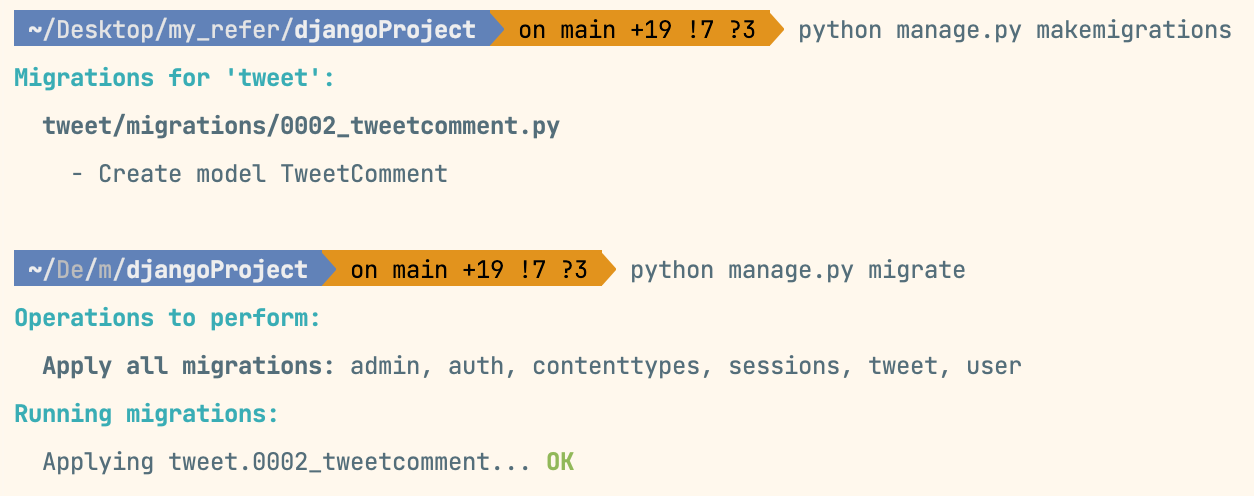Open the tweet/migrations/0002_tweetcomment.py file path
Screen dimensions: 1254x496
pyautogui.click(x=300, y=126)
